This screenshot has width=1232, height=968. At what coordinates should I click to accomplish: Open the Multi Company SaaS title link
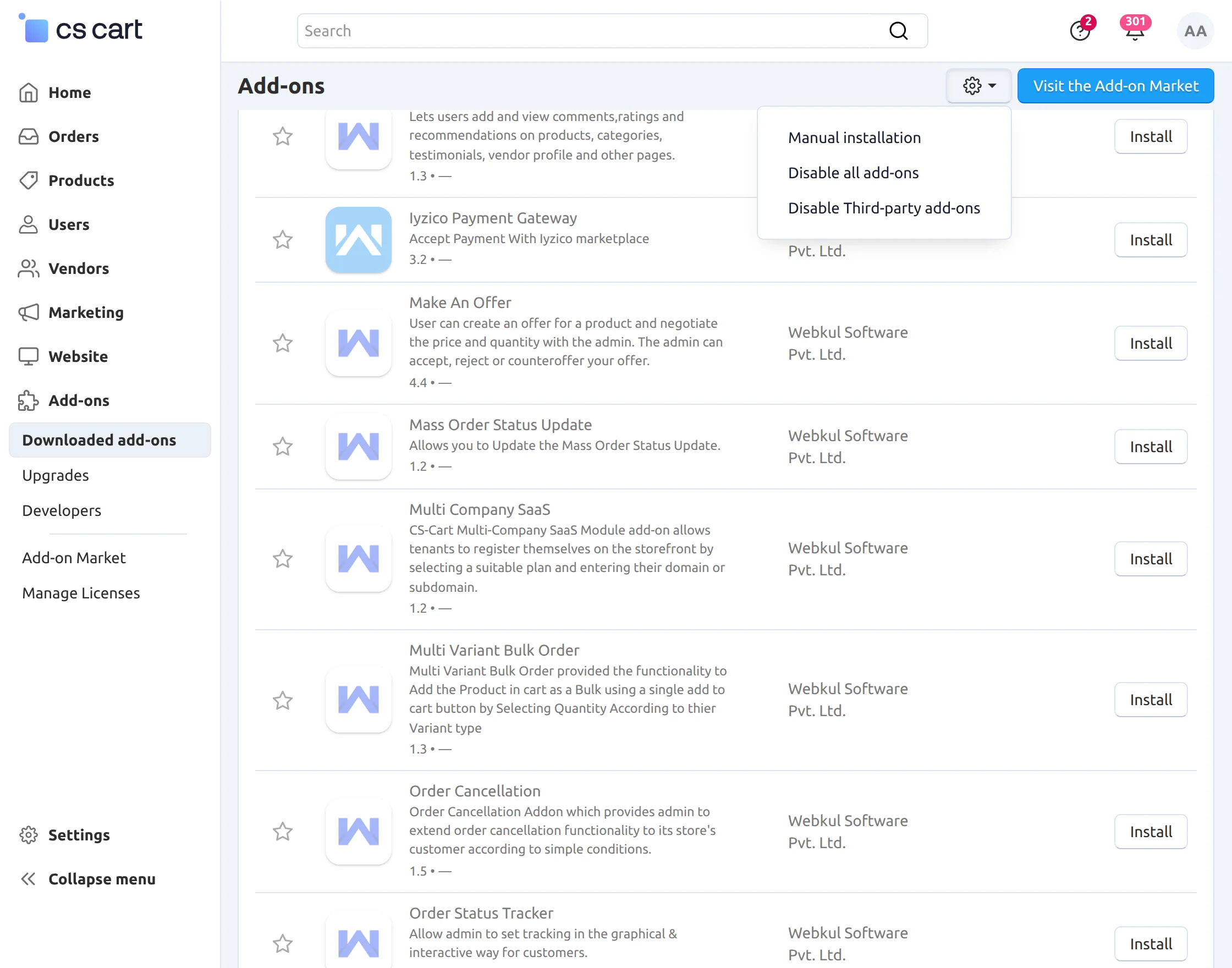tap(480, 509)
